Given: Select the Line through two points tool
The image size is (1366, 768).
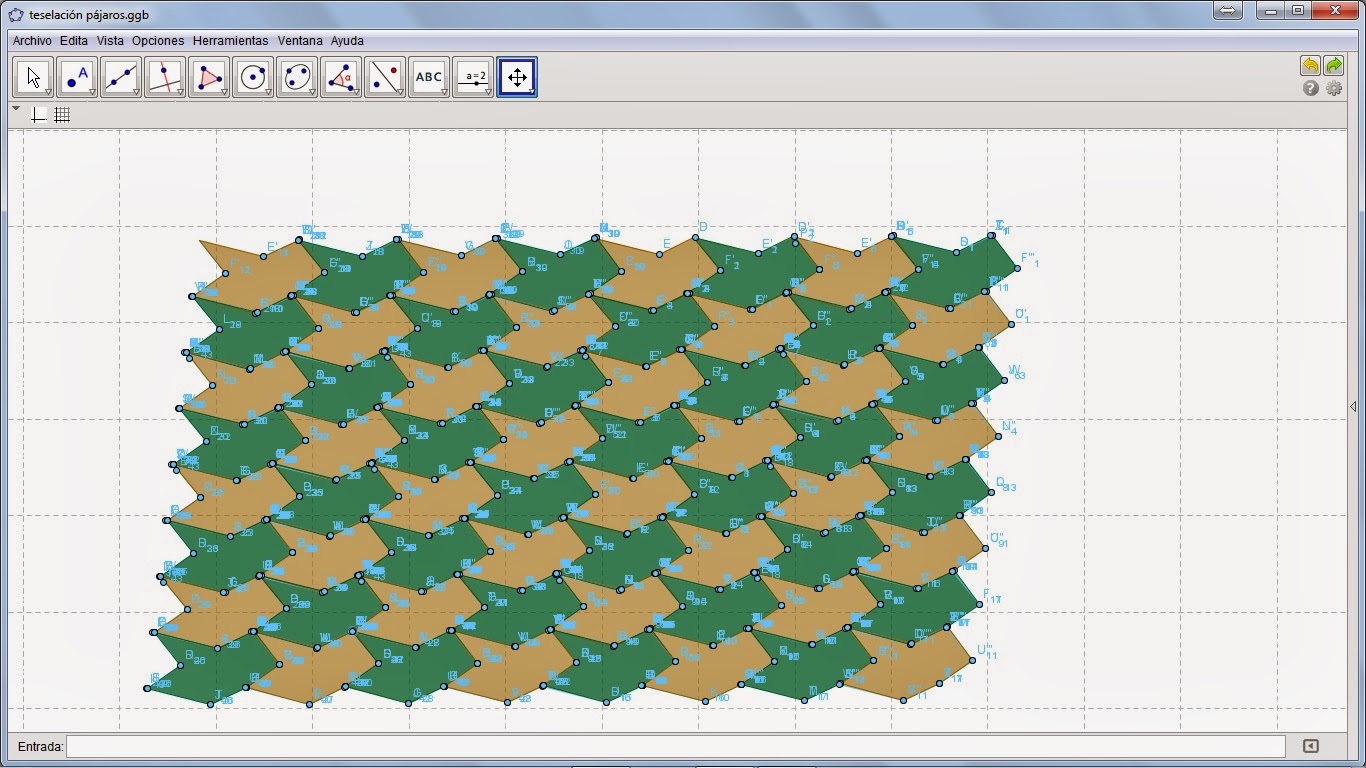Looking at the screenshot, I should coord(121,77).
